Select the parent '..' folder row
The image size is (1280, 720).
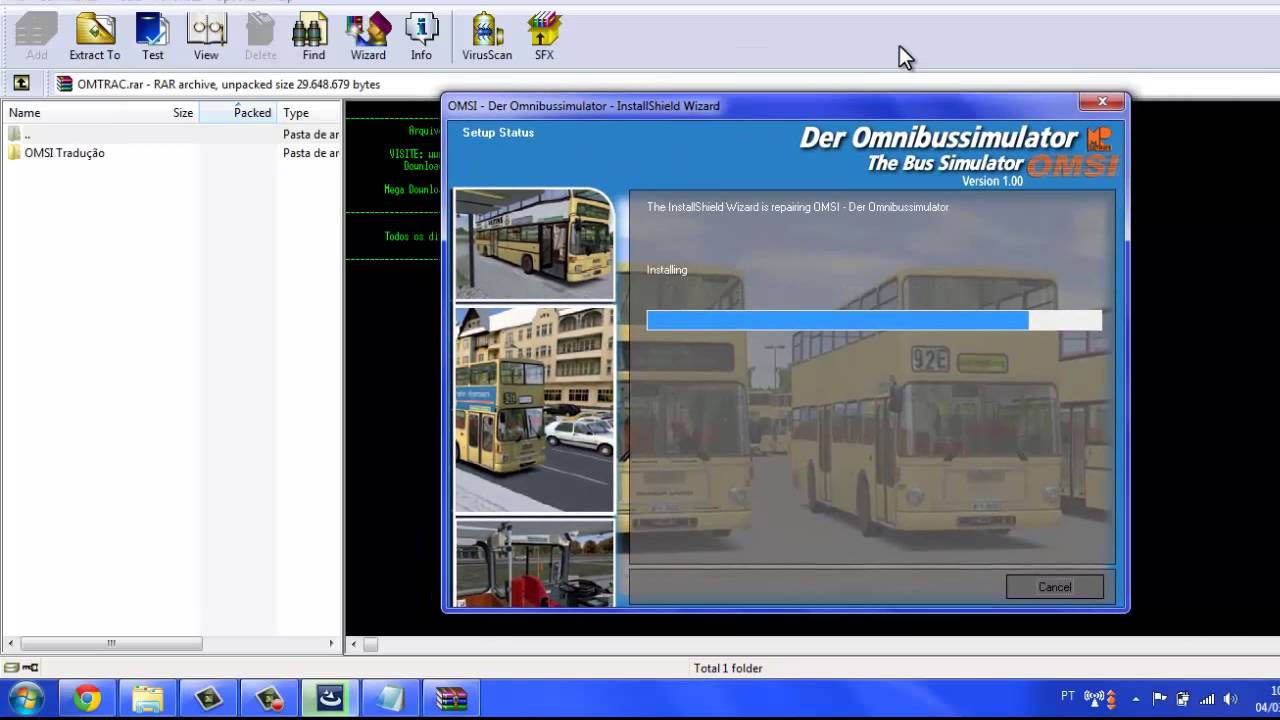pyautogui.click(x=171, y=134)
